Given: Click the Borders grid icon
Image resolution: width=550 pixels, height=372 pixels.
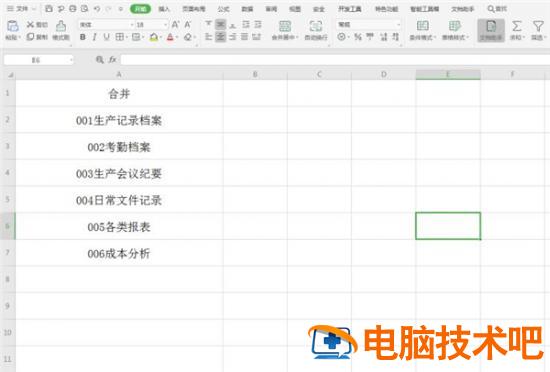Looking at the screenshot, I should point(119,37).
